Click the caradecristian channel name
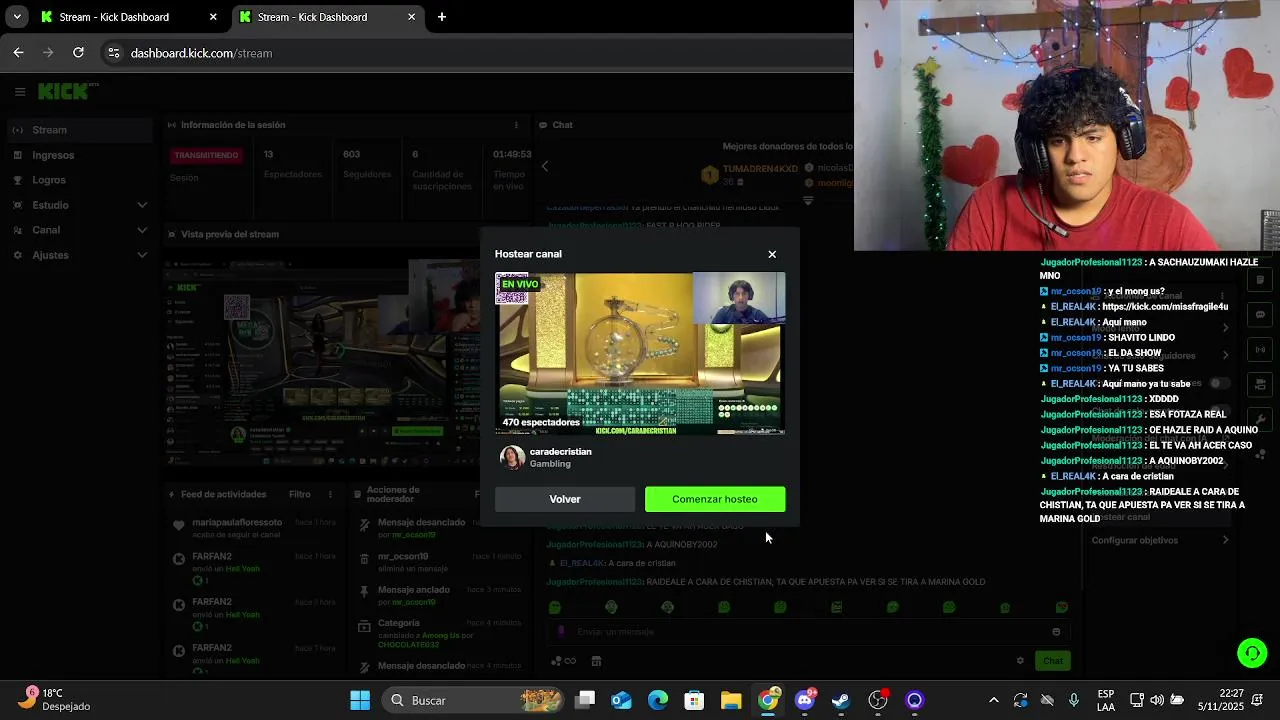The height and width of the screenshot is (720, 1280). pyautogui.click(x=561, y=452)
